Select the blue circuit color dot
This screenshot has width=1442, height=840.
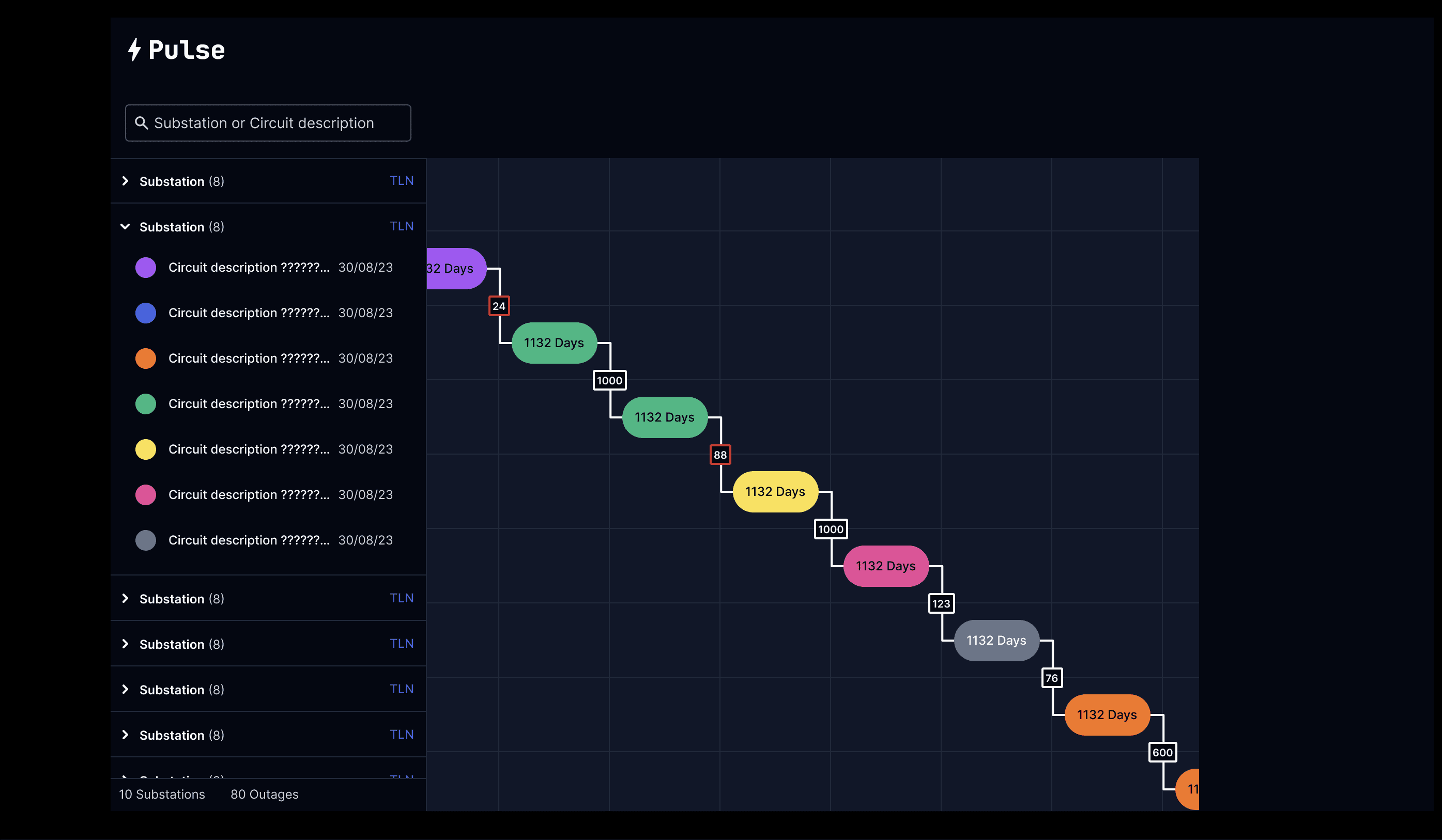pos(145,313)
